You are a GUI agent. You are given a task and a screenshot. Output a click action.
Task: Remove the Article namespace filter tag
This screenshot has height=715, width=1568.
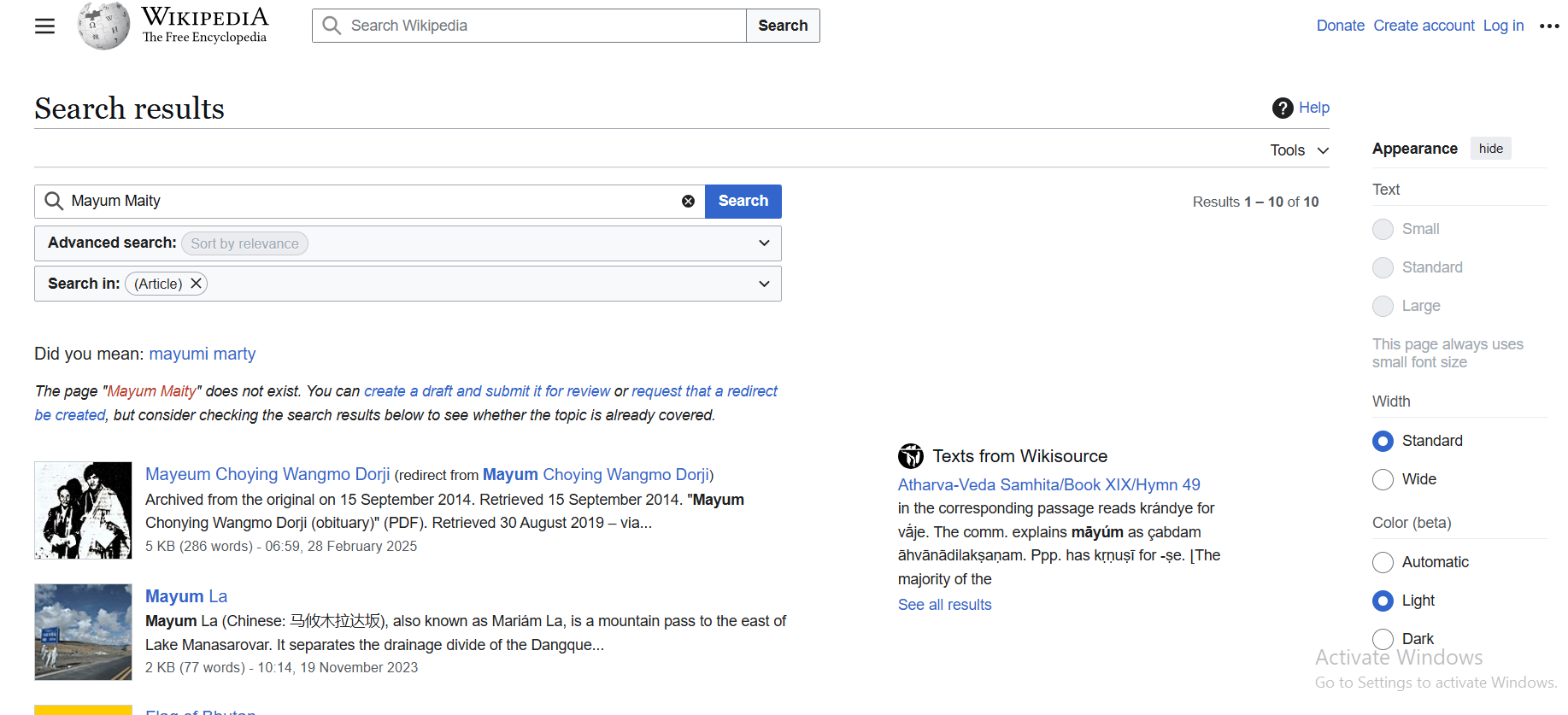pyautogui.click(x=197, y=284)
